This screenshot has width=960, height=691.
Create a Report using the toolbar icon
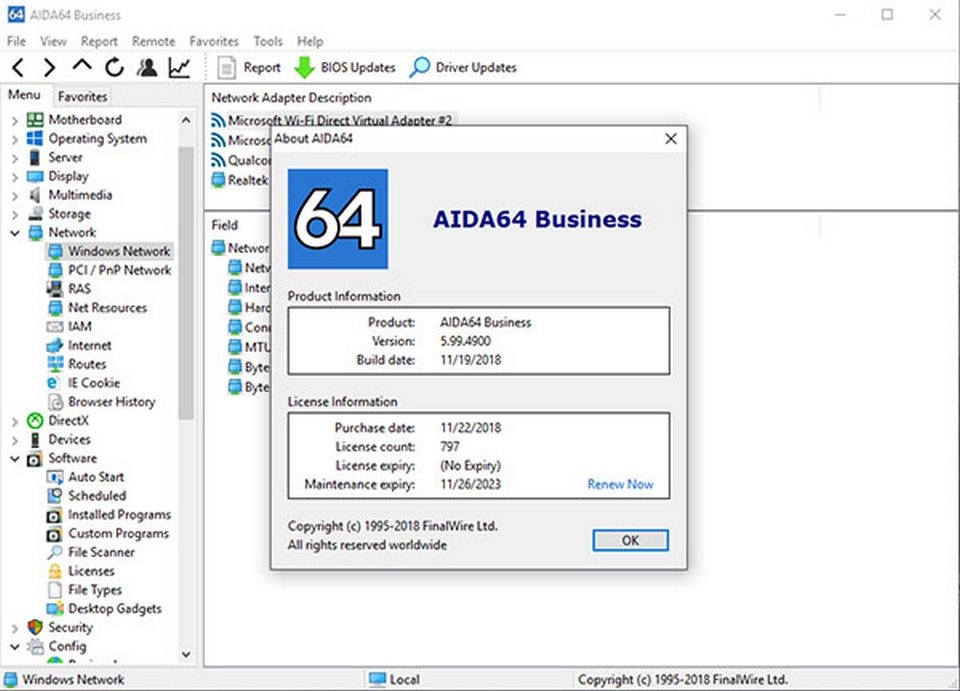[x=249, y=67]
